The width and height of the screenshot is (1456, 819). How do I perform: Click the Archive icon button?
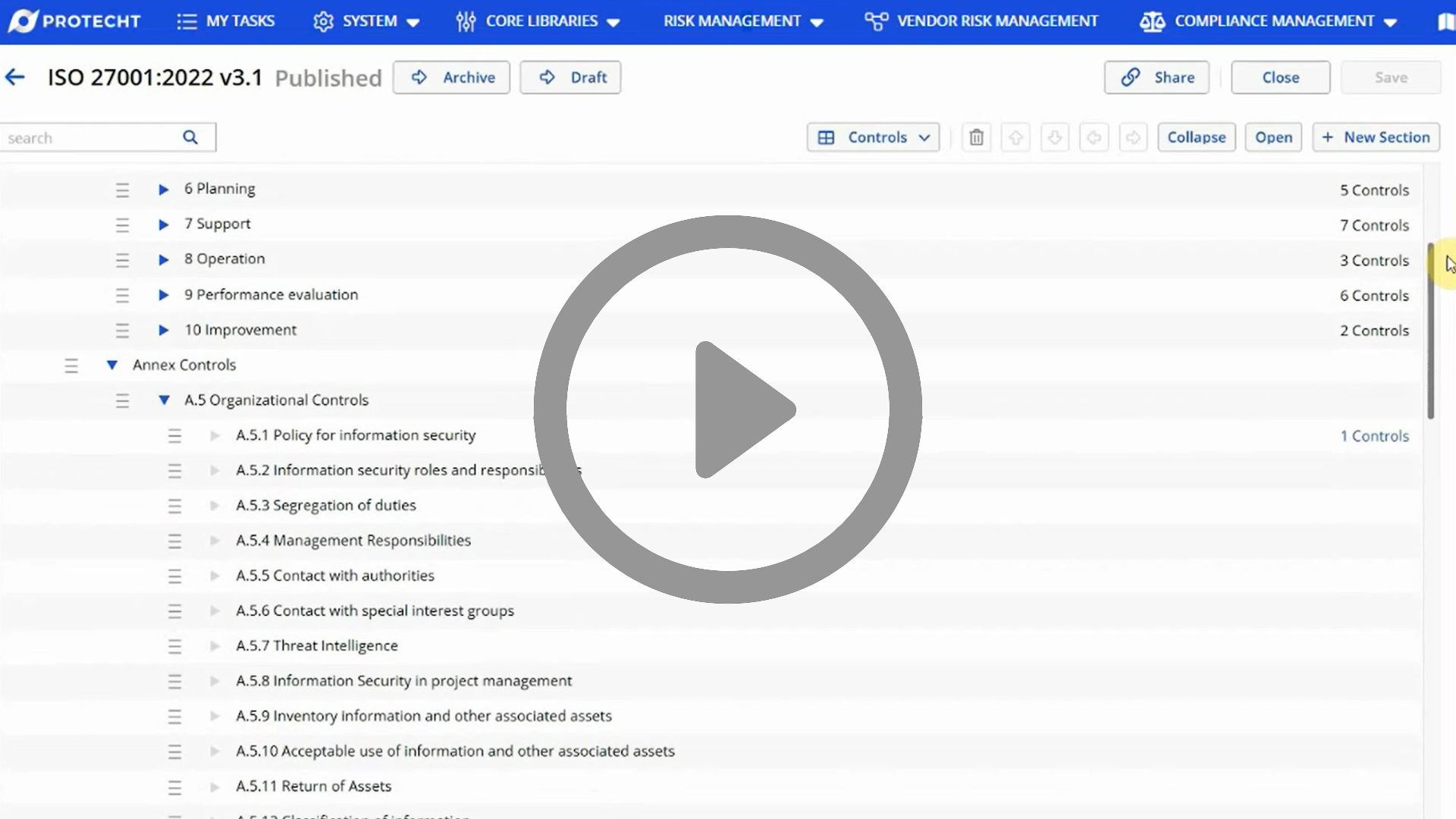[x=420, y=77]
